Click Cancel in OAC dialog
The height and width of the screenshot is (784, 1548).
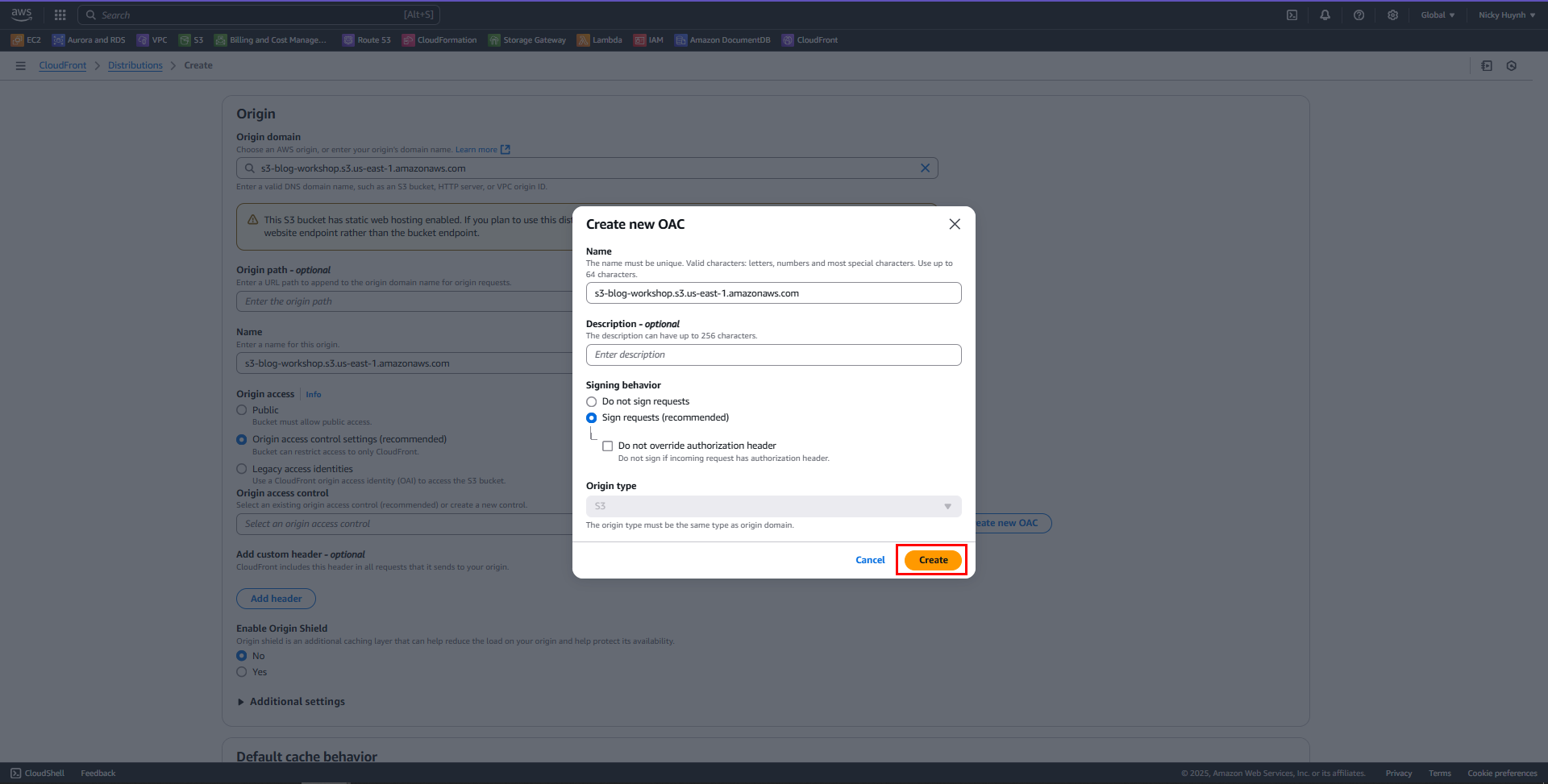coord(870,560)
